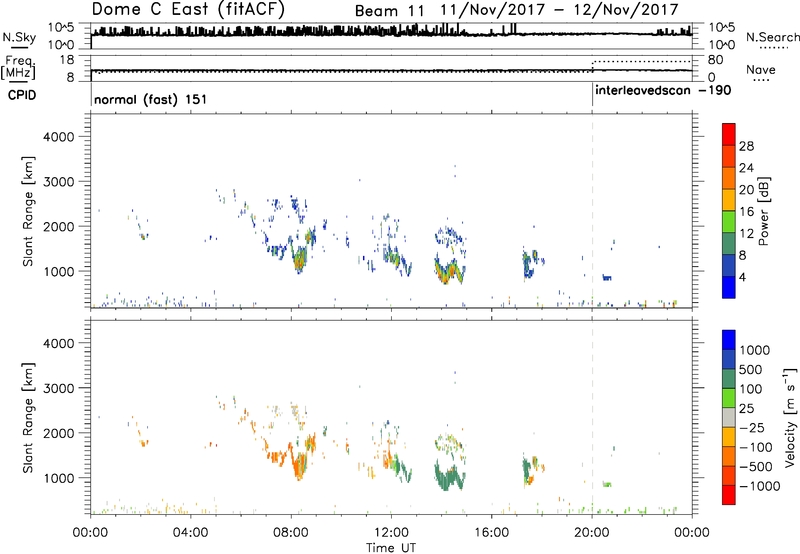Select the blue top segment of Velocity colorbar
800x554 pixels.
tap(729, 340)
